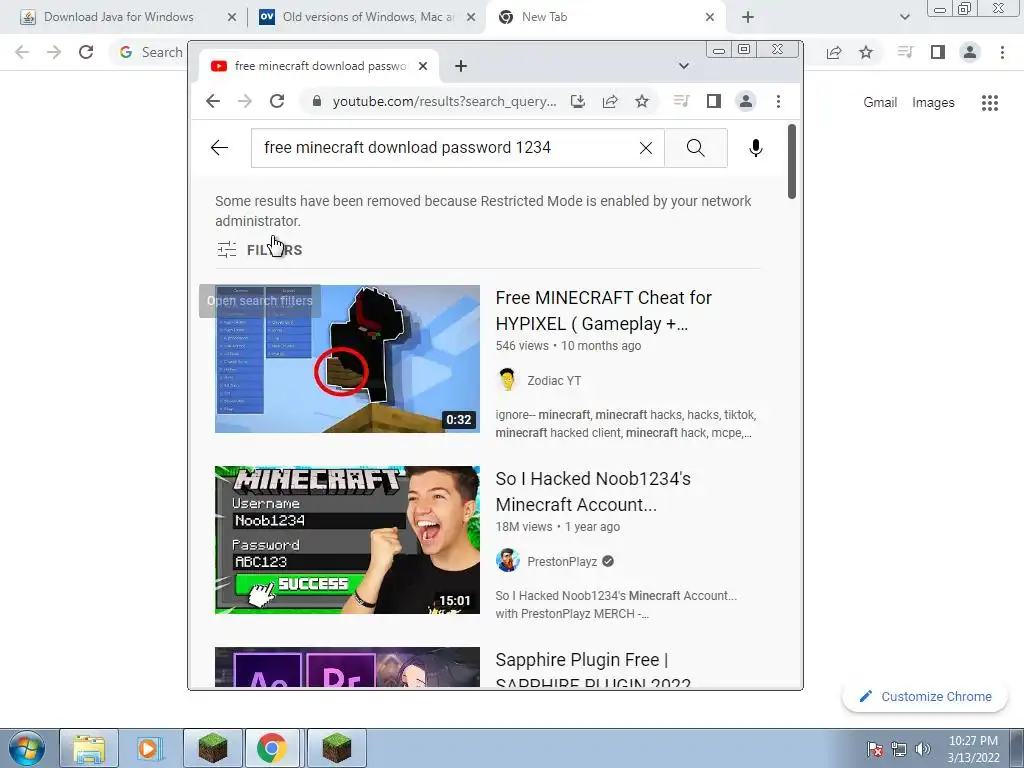Bookmark the YouTube results page with star
This screenshot has width=1024, height=768.
[642, 101]
